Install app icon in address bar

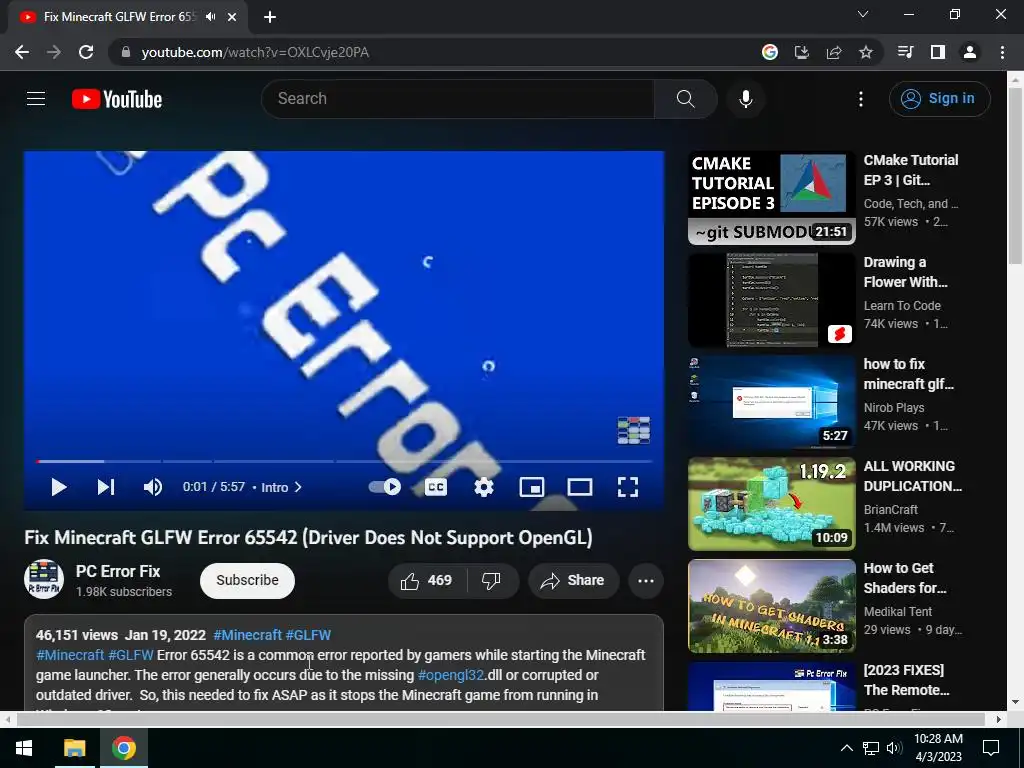[802, 52]
